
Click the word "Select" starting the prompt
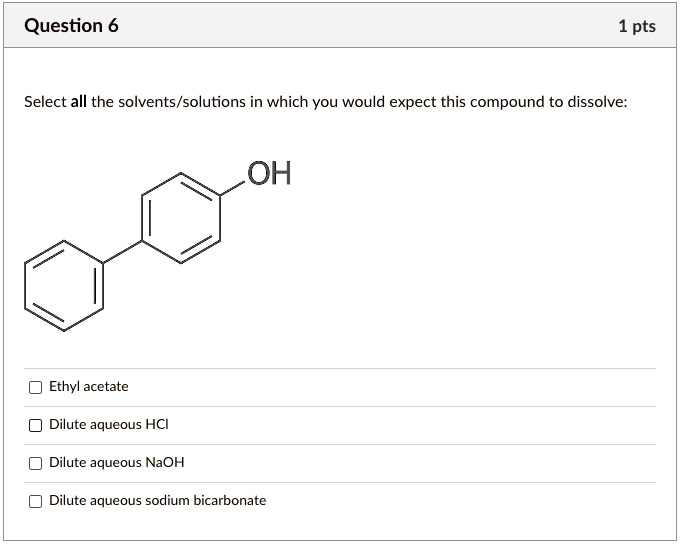tap(45, 102)
